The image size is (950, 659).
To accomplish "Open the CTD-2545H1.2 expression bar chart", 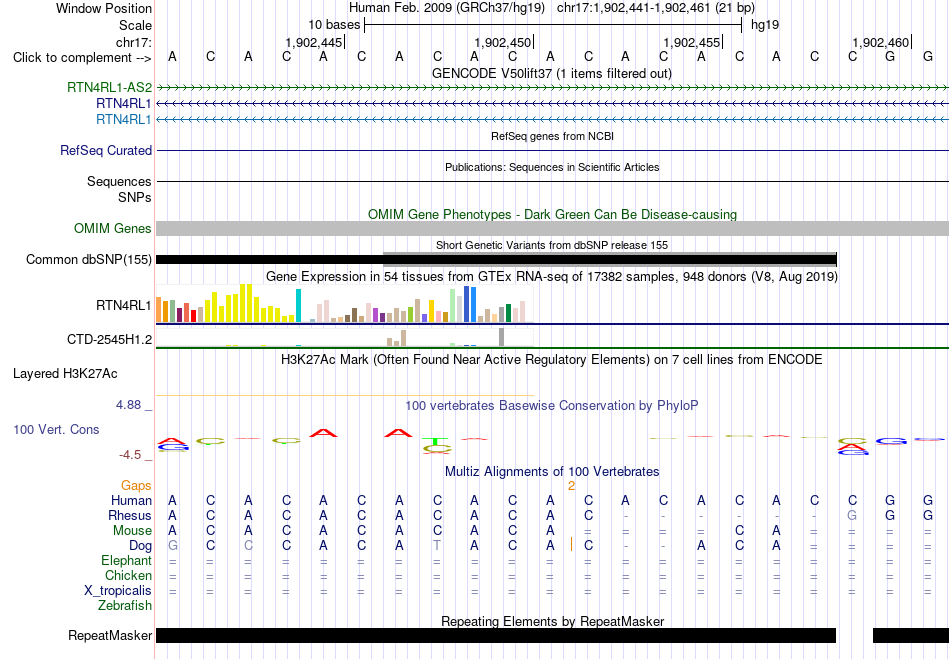I will pyautogui.click(x=345, y=337).
